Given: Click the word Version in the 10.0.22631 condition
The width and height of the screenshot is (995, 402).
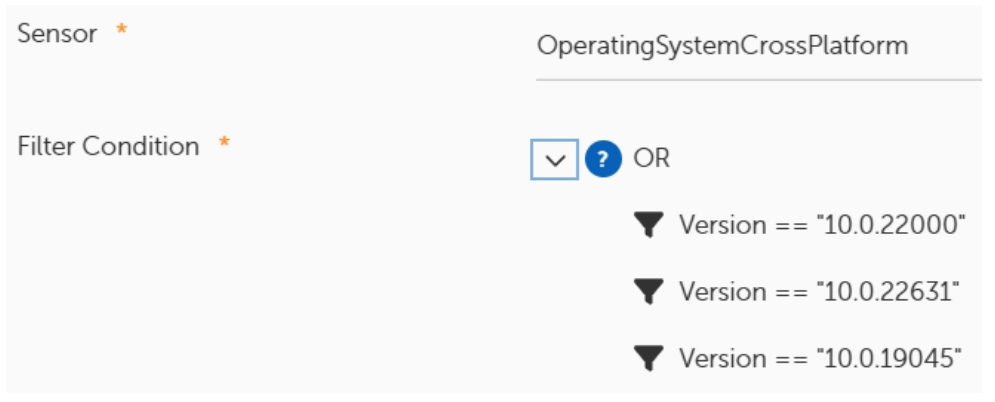Looking at the screenshot, I should [714, 291].
